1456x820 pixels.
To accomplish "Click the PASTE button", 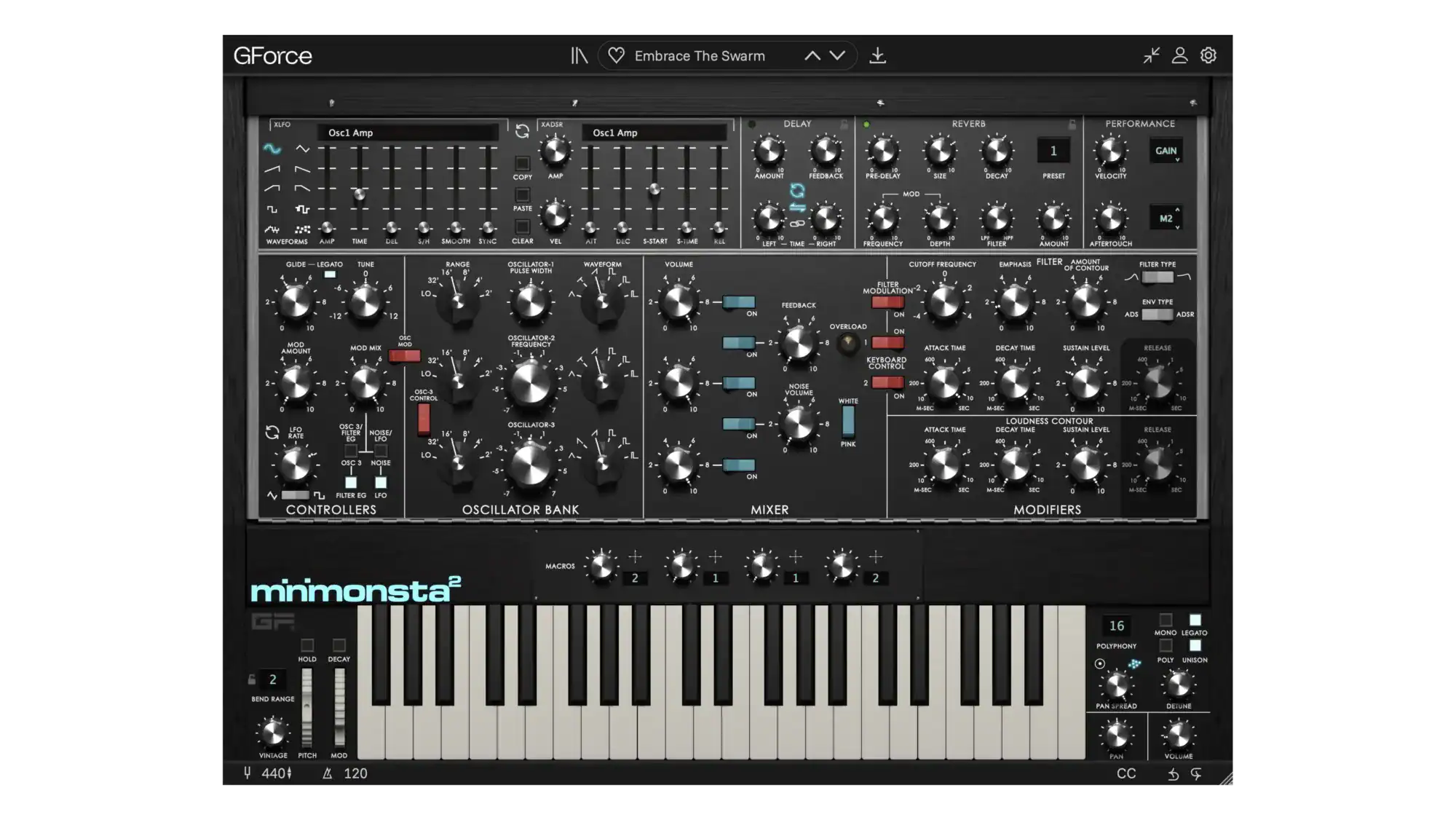I will tap(522, 195).
